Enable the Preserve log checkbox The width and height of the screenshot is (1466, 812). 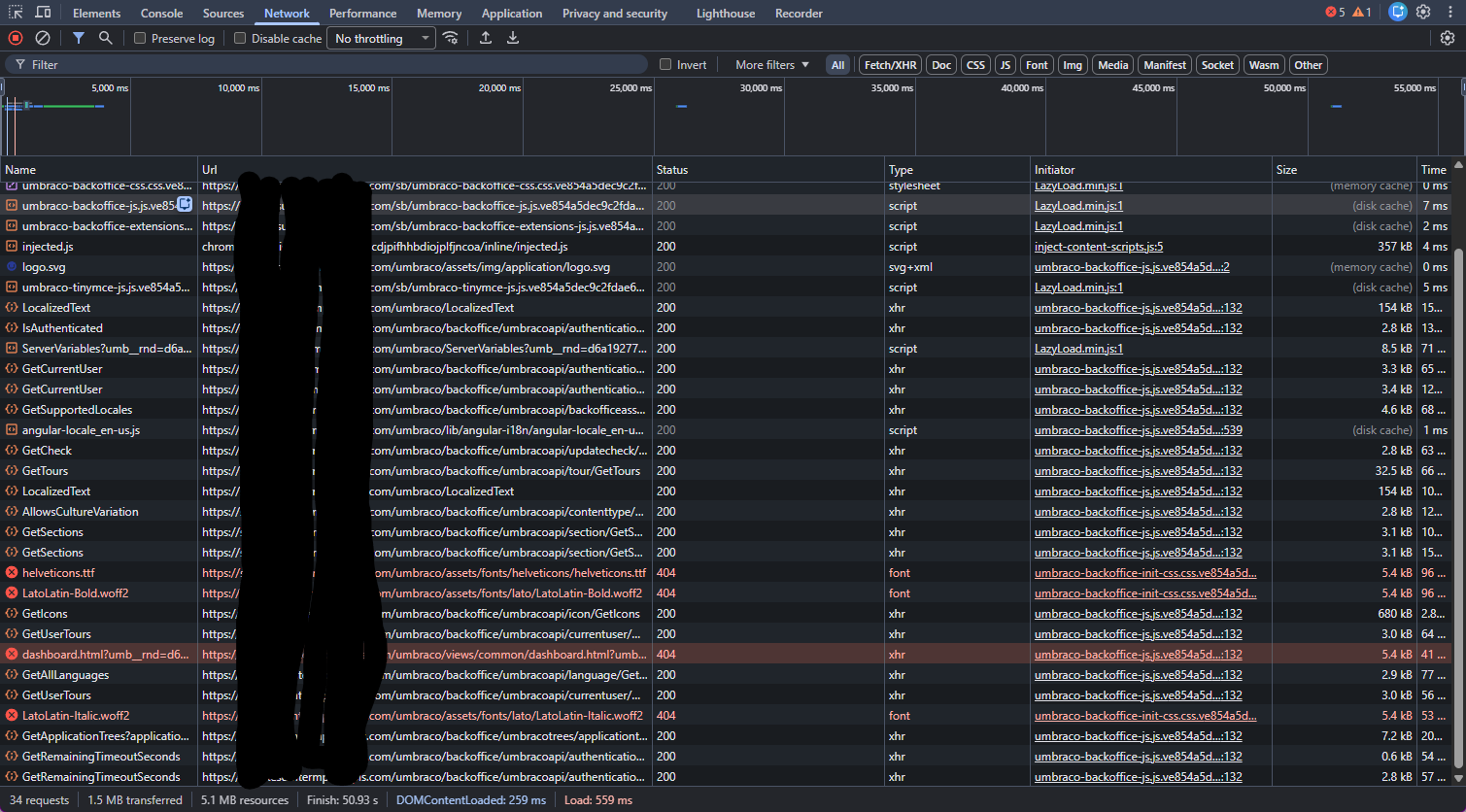(x=140, y=39)
